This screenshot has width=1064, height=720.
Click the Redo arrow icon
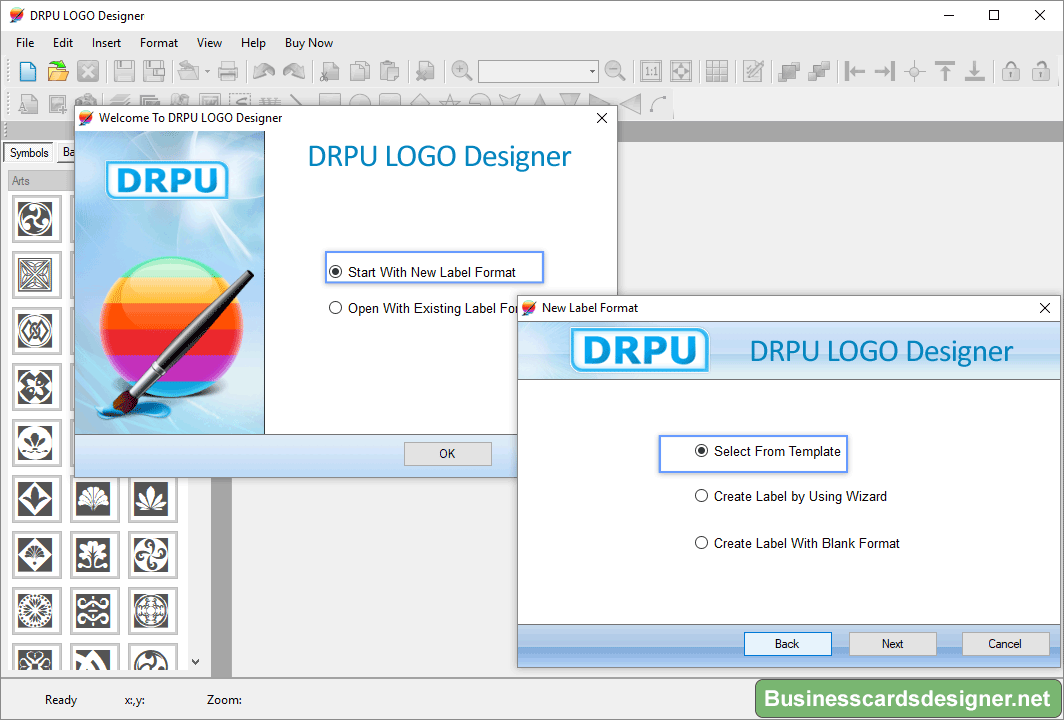point(293,71)
